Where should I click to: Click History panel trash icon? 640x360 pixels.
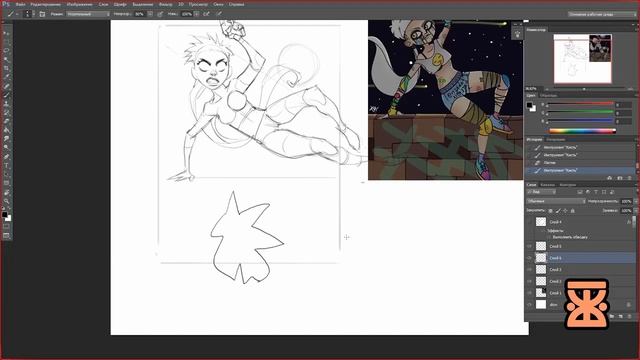pos(629,178)
